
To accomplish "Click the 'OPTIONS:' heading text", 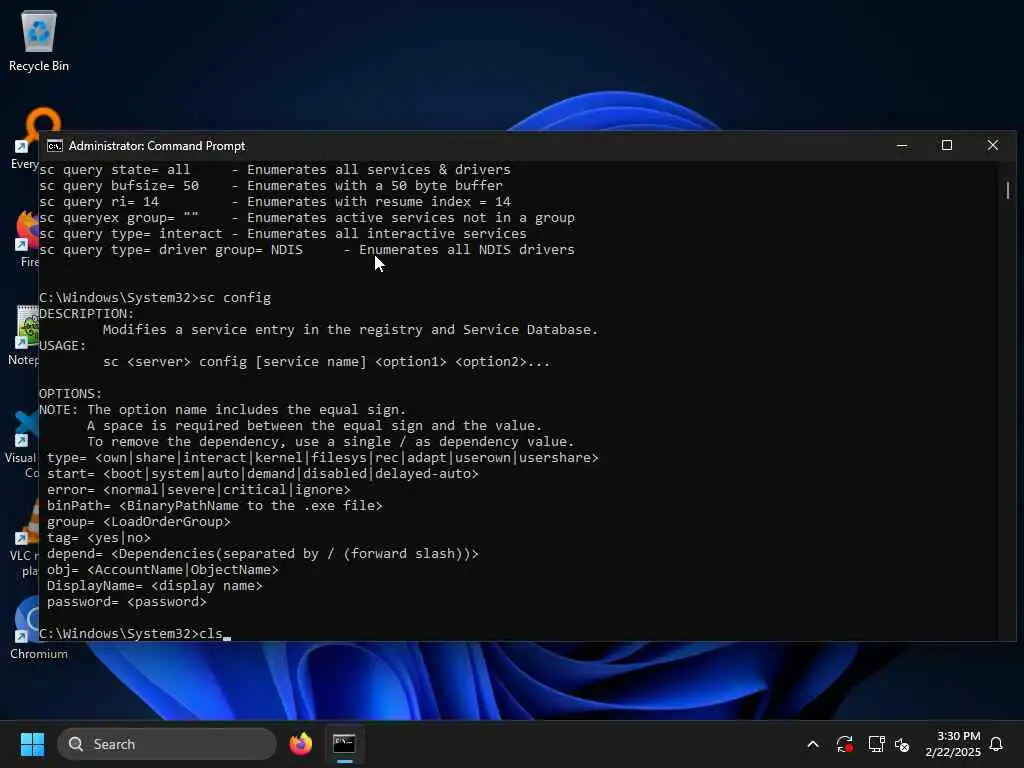I will [x=71, y=394].
